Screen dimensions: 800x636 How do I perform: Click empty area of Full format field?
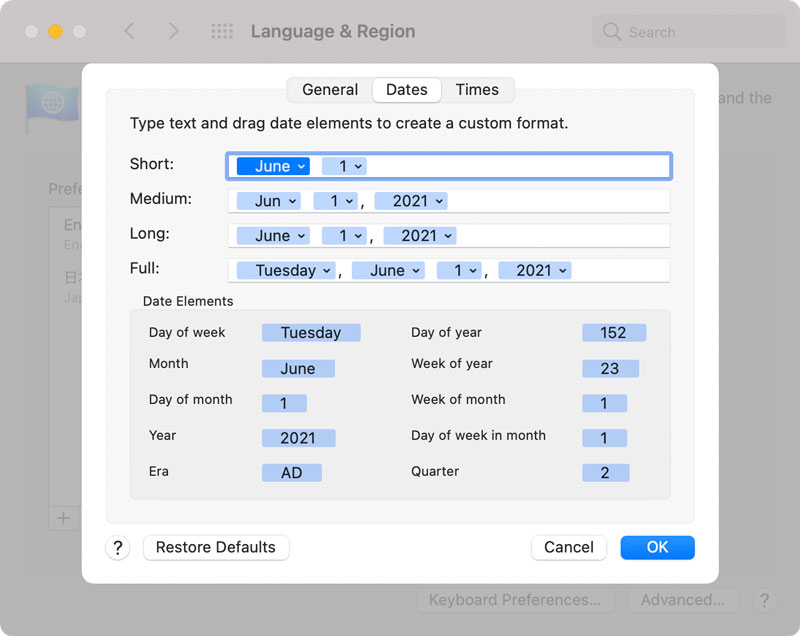[x=620, y=270]
